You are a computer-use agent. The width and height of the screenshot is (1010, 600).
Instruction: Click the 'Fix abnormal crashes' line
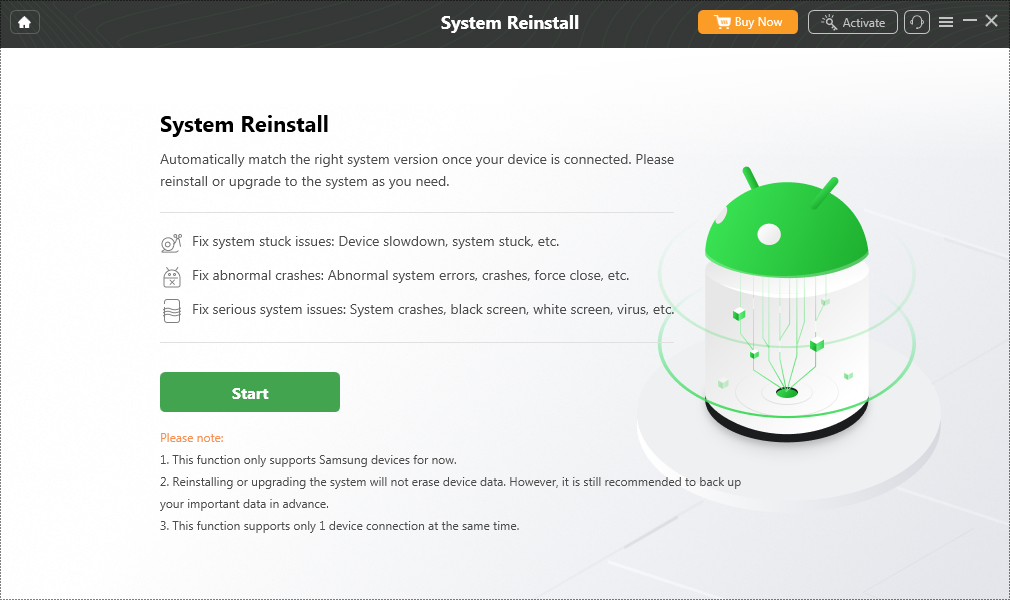[x=410, y=275]
